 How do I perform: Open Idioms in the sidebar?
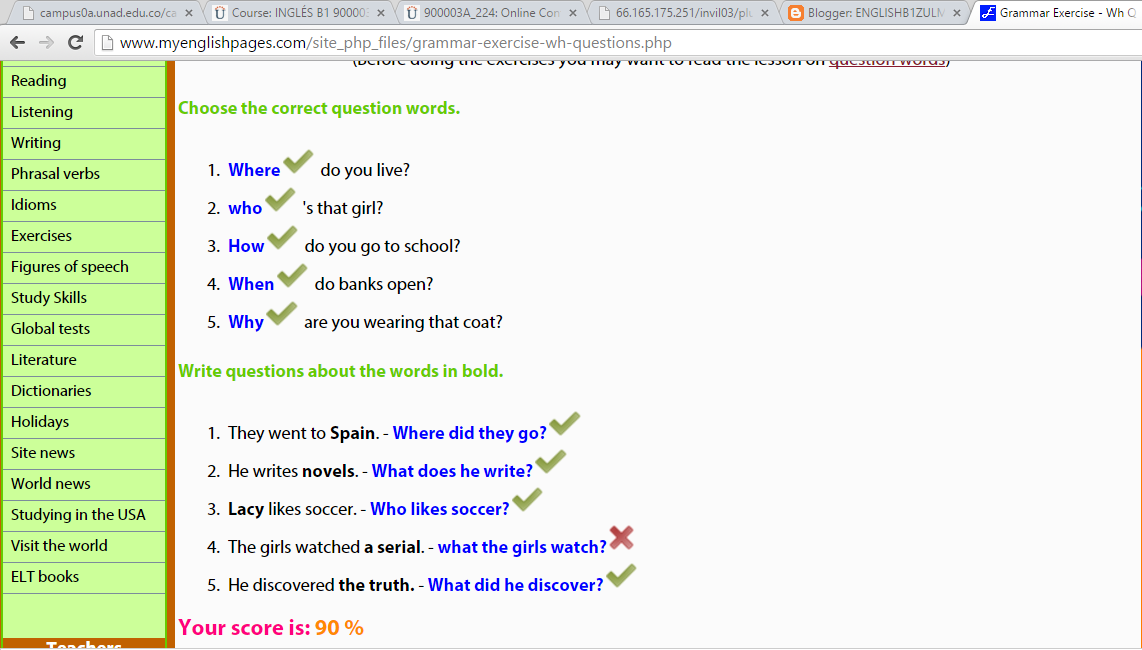[x=84, y=205]
